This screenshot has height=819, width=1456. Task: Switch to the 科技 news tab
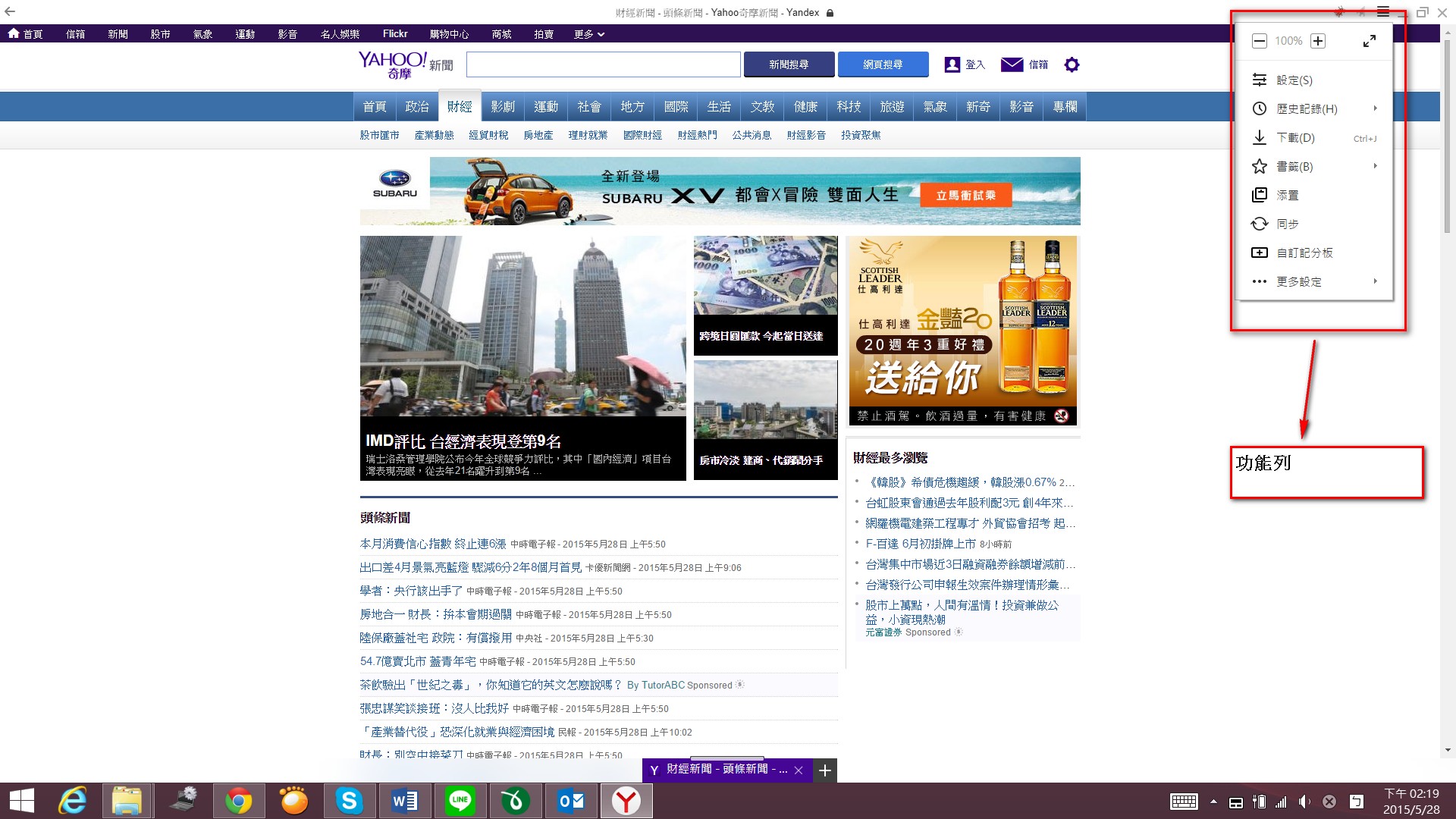pyautogui.click(x=849, y=107)
